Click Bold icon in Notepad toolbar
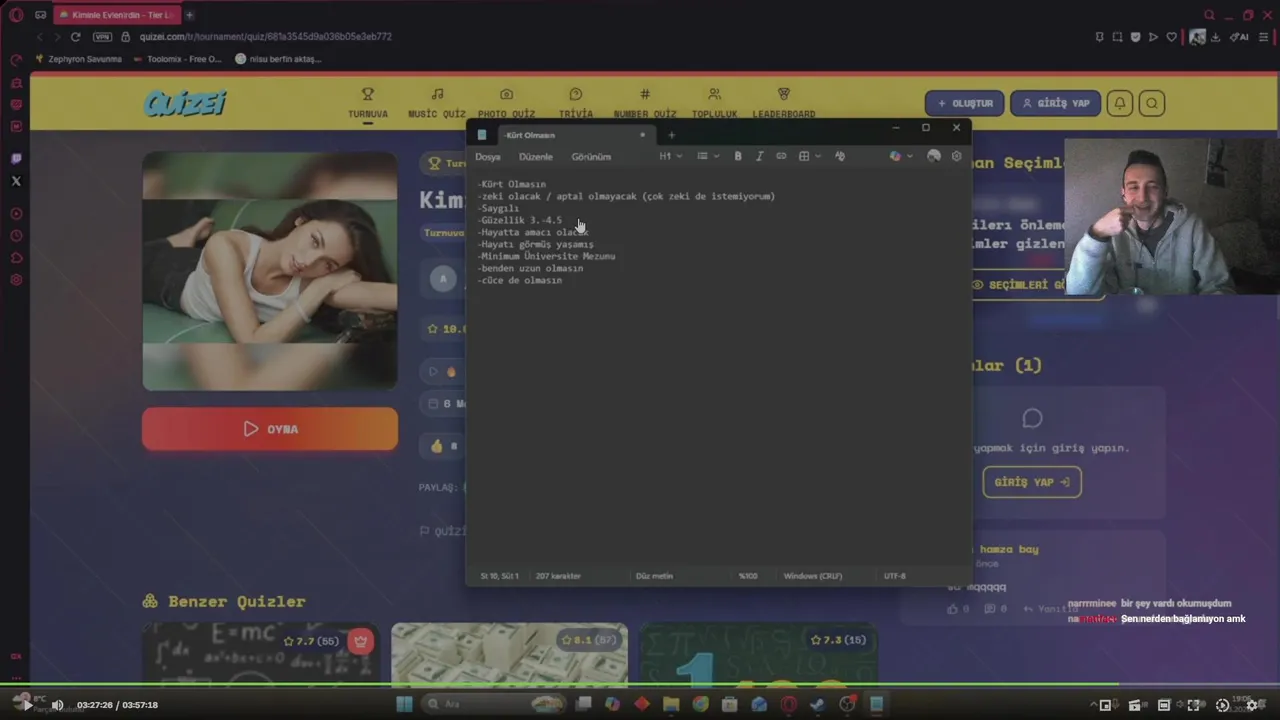Screen dimensions: 1280x720 pyautogui.click(x=738, y=156)
